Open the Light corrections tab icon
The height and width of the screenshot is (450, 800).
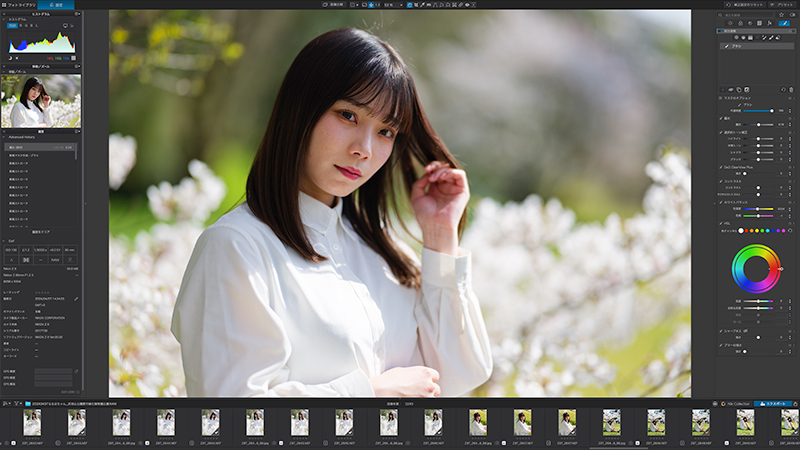pos(730,23)
